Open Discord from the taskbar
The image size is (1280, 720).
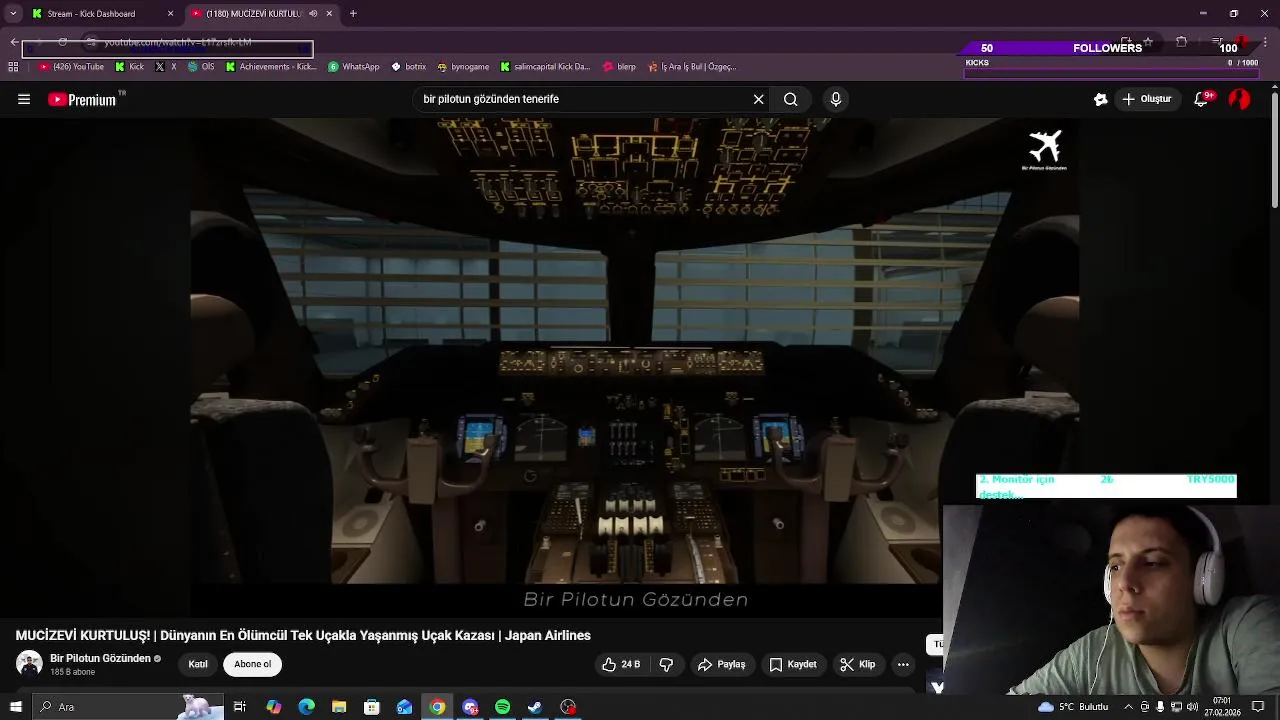click(x=470, y=707)
